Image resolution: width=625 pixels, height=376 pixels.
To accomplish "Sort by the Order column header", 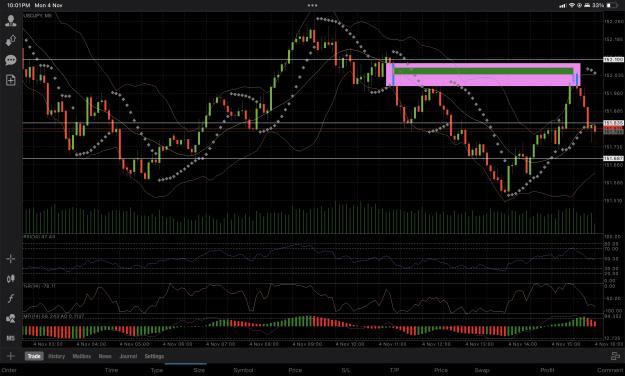I will tap(9, 370).
